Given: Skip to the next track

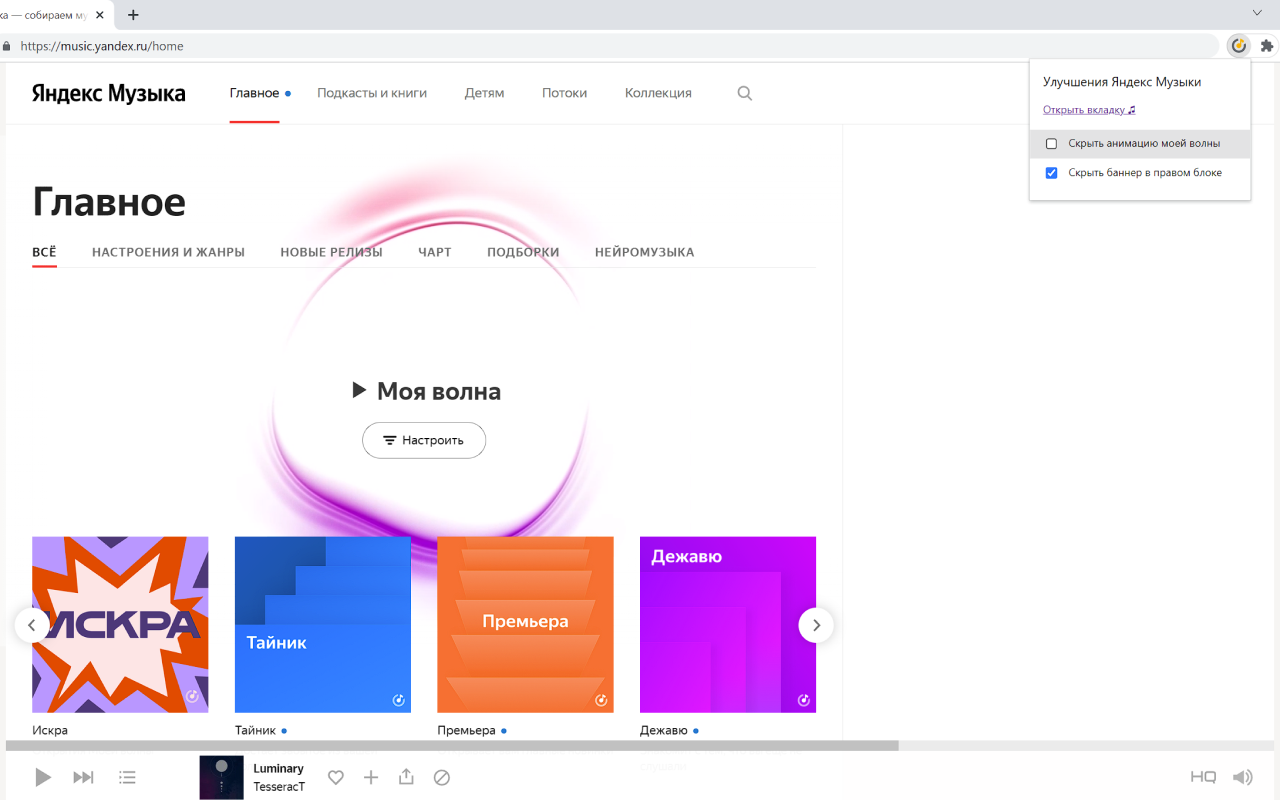Looking at the screenshot, I should (x=84, y=777).
